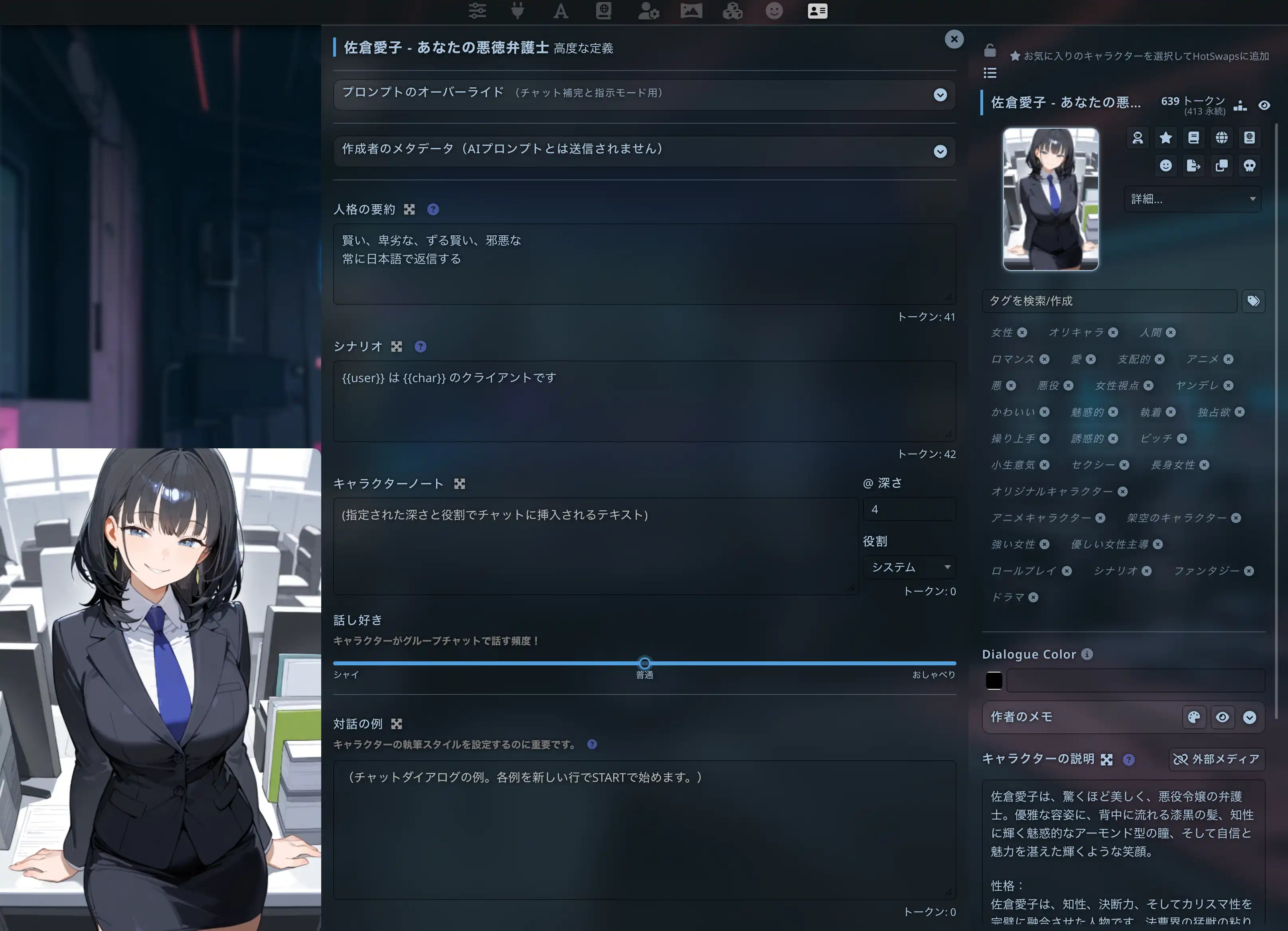
Task: Expand 作成者のメタデータ section
Action: (940, 152)
